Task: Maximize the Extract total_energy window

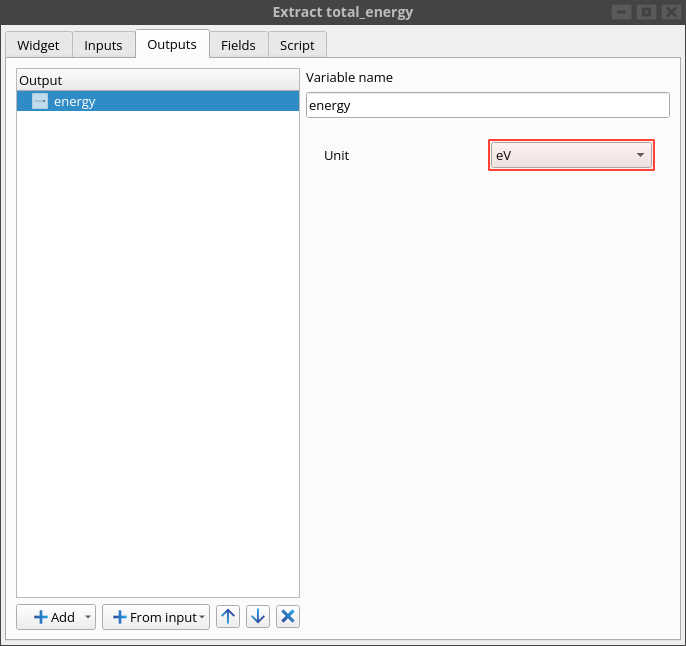Action: pos(646,12)
